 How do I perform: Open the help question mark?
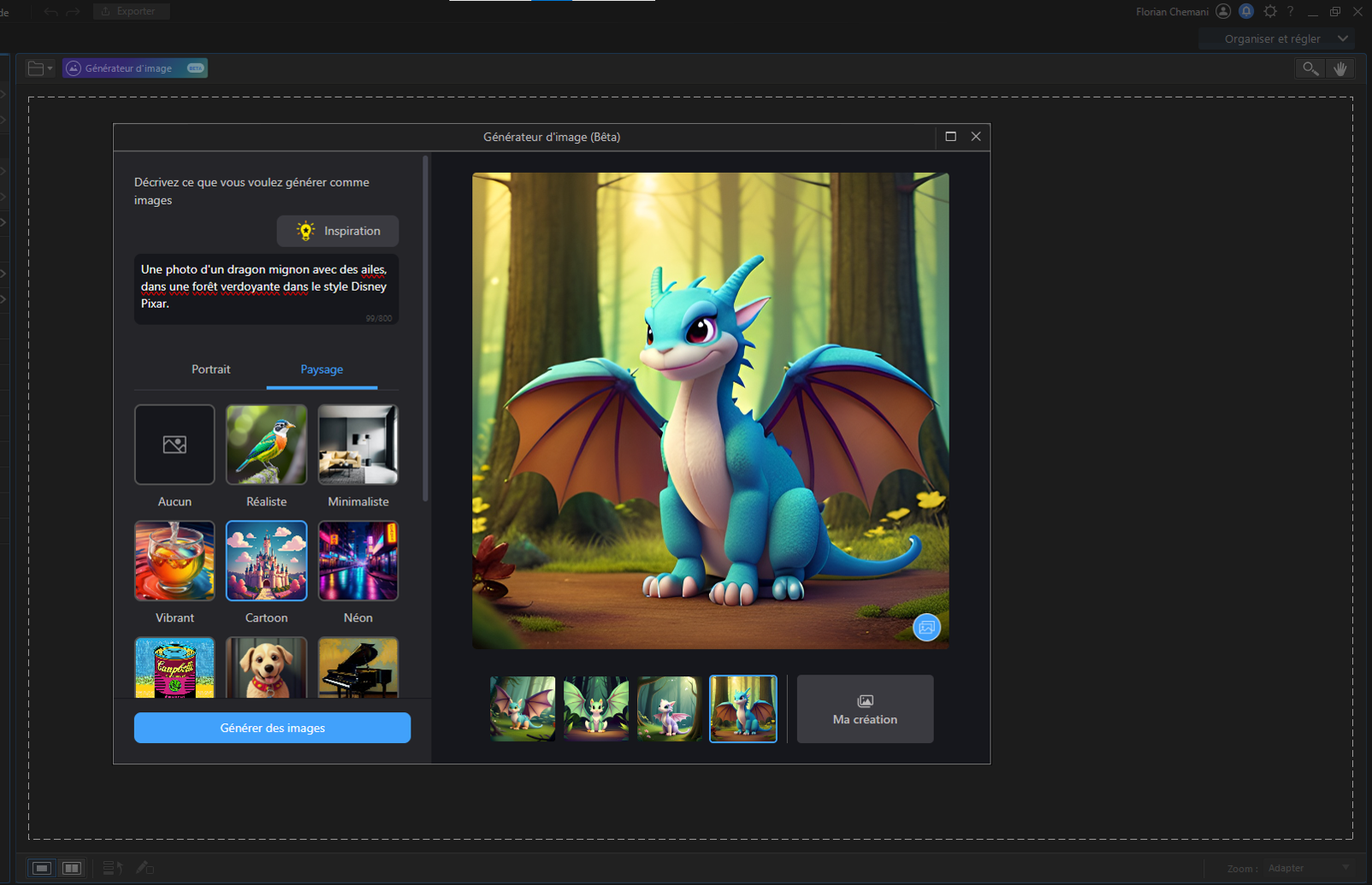pyautogui.click(x=1291, y=11)
